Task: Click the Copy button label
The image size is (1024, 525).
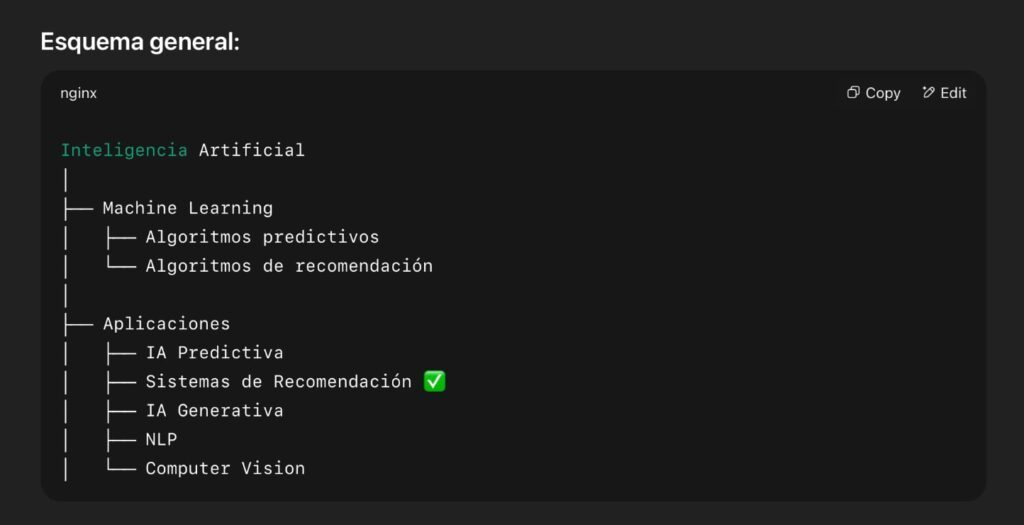Action: tap(883, 93)
